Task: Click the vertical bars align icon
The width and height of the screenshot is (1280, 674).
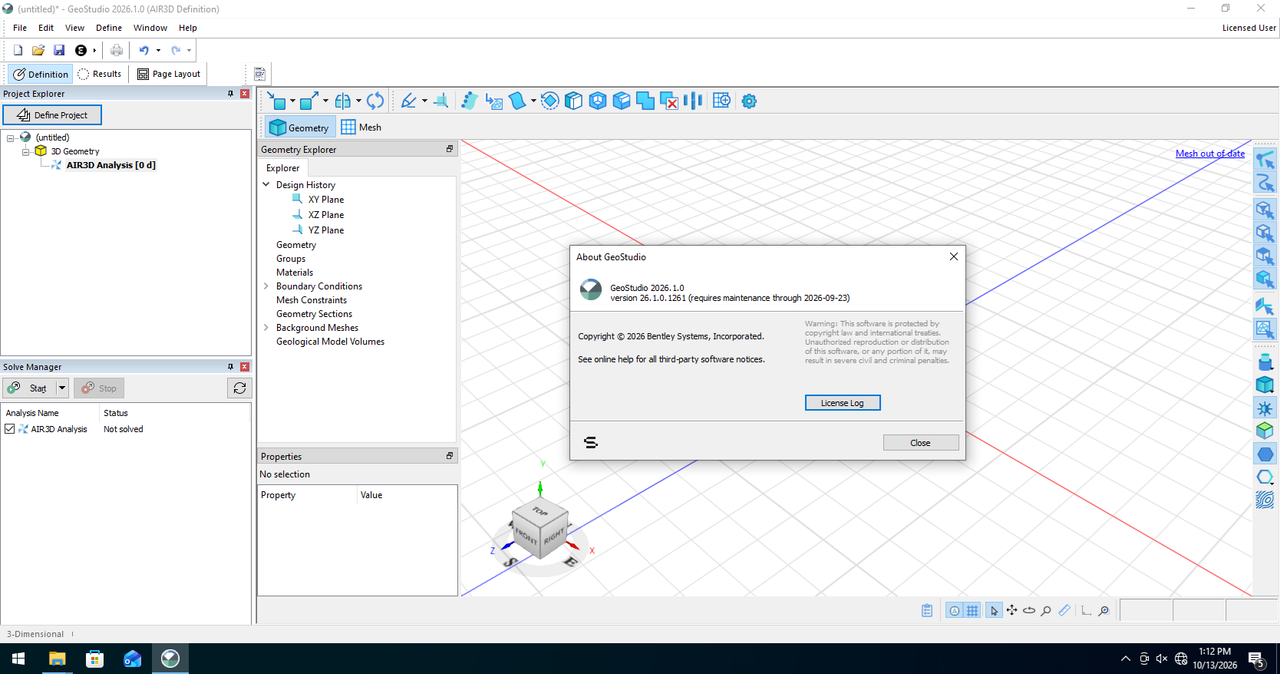Action: [694, 100]
